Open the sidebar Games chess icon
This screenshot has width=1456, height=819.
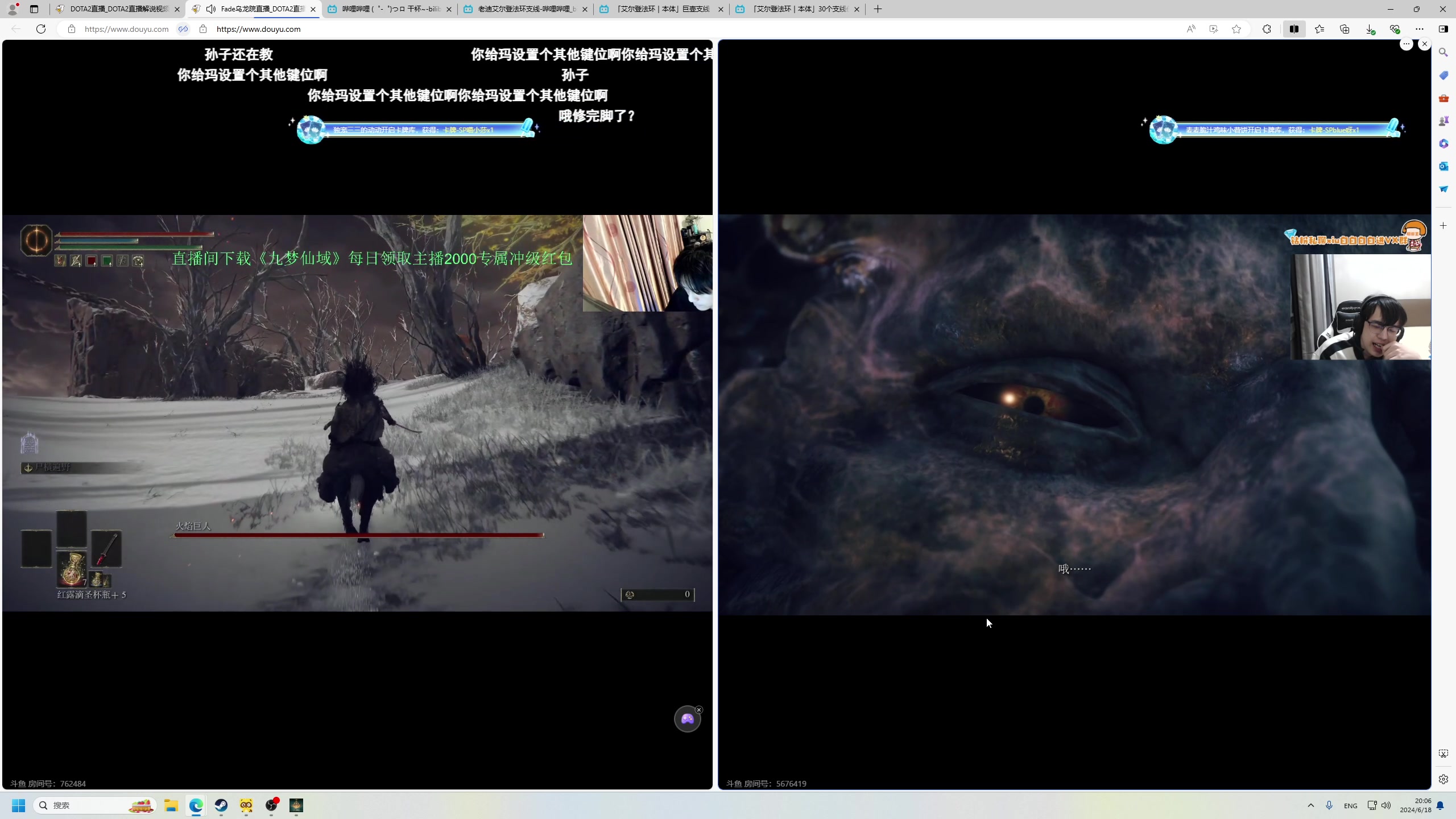[1443, 121]
